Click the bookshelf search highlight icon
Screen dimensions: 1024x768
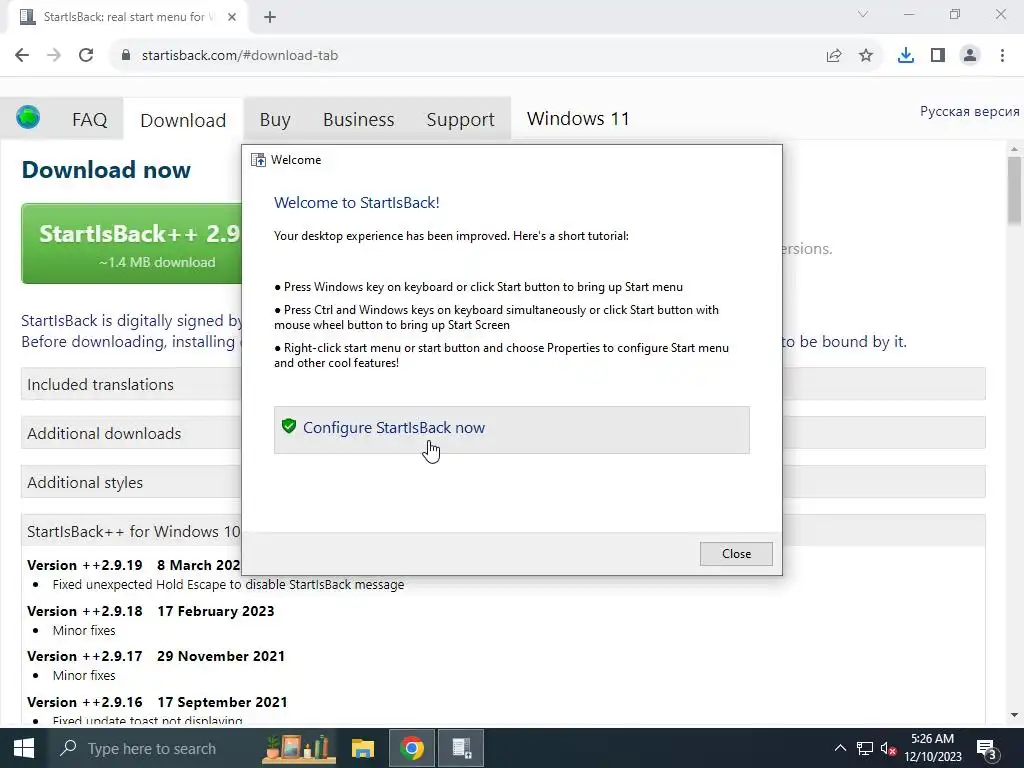coord(298,748)
